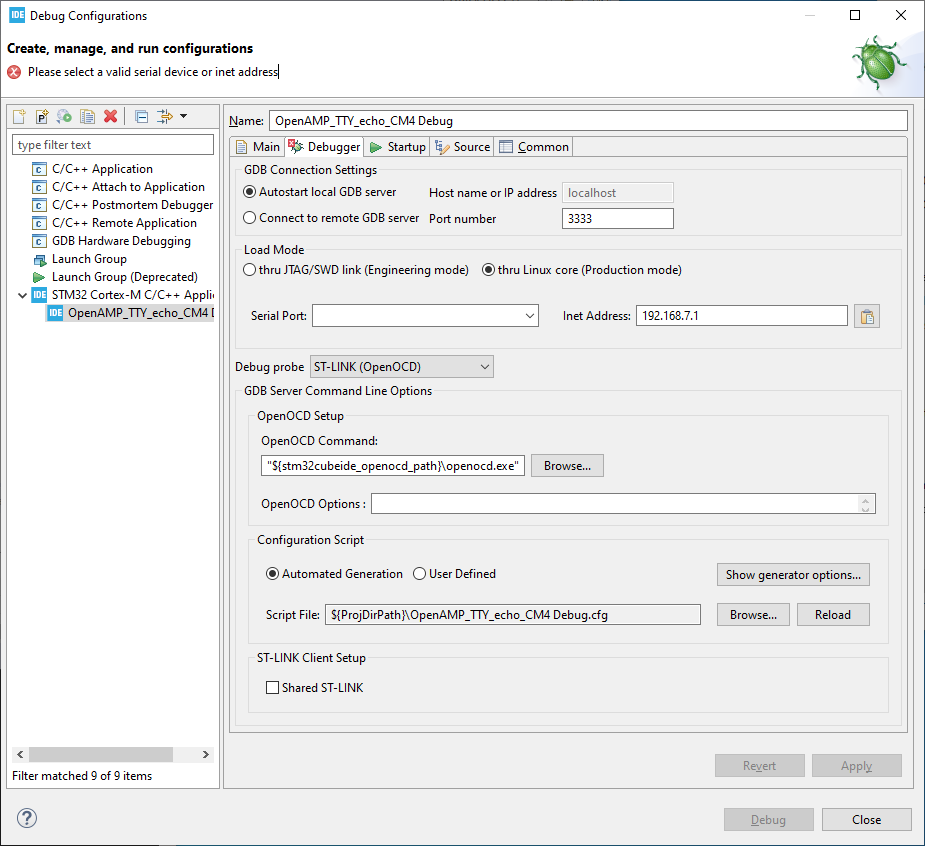Screen dimensions: 925x846
Task: Click Export launch configuration icon
Action: [64, 116]
